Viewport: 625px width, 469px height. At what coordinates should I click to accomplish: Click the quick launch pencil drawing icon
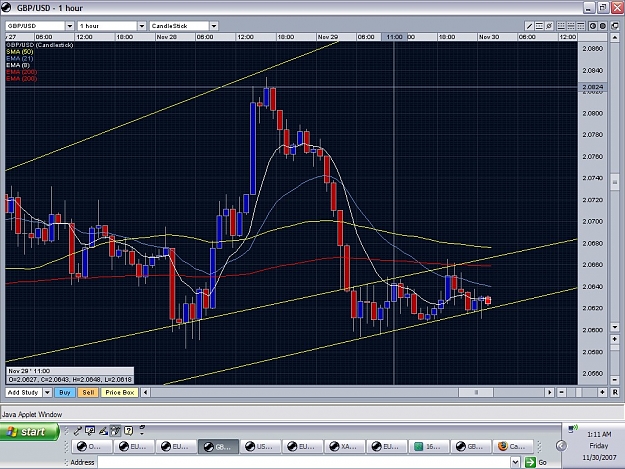click(x=103, y=431)
